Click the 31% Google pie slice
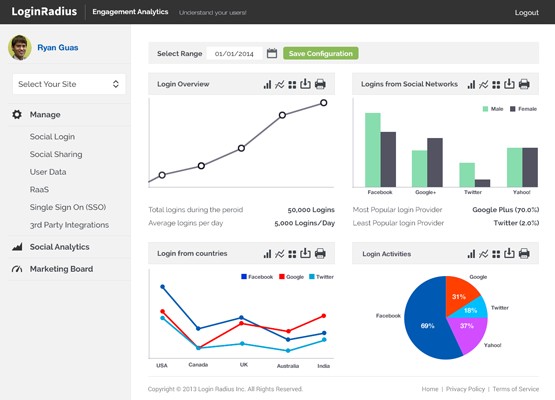This screenshot has height=400, width=555. tap(459, 297)
